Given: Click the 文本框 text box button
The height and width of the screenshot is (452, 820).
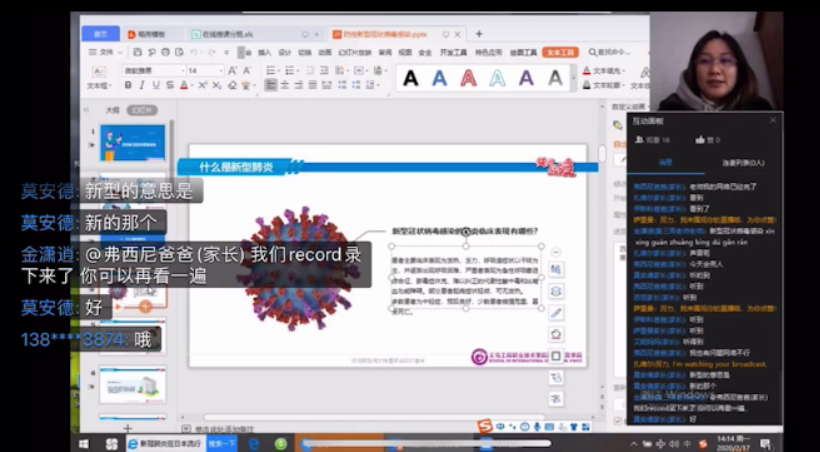Looking at the screenshot, I should [x=101, y=79].
